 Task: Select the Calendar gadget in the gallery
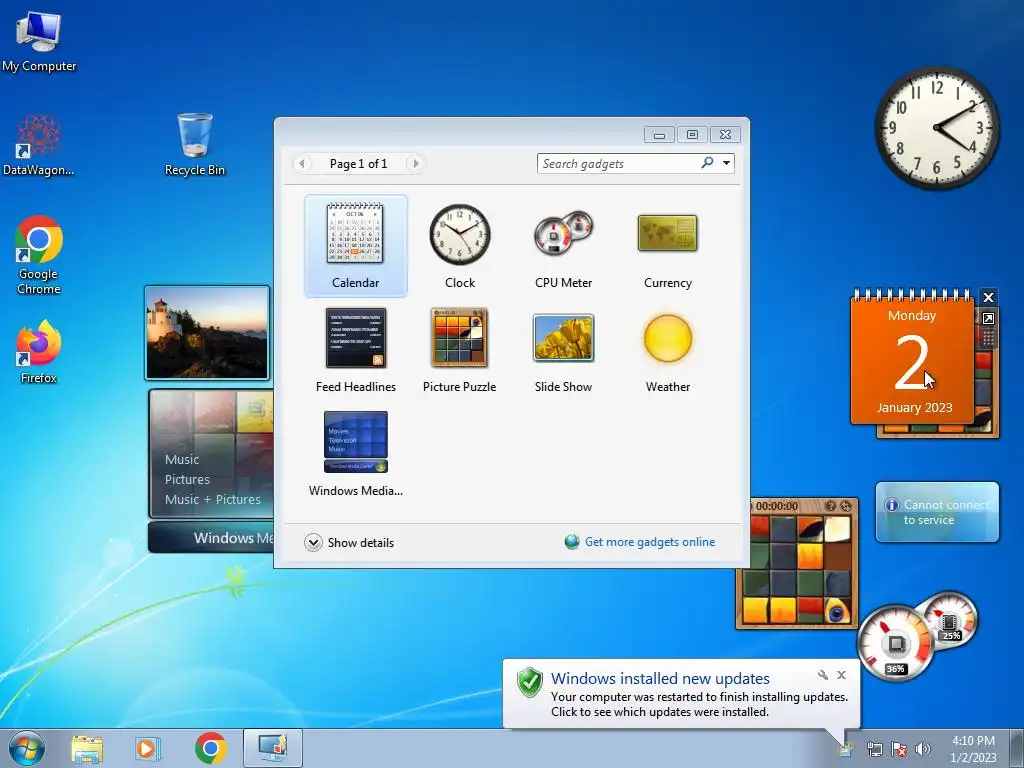pyautogui.click(x=356, y=246)
